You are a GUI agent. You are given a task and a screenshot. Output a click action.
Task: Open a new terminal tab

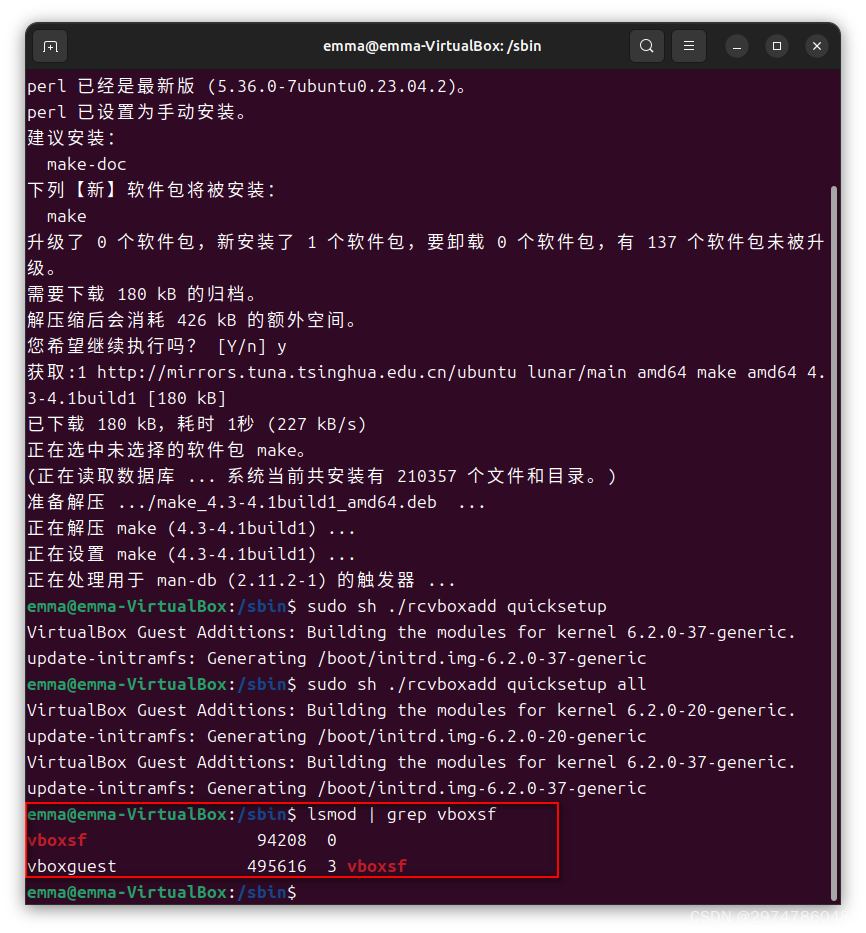50,46
